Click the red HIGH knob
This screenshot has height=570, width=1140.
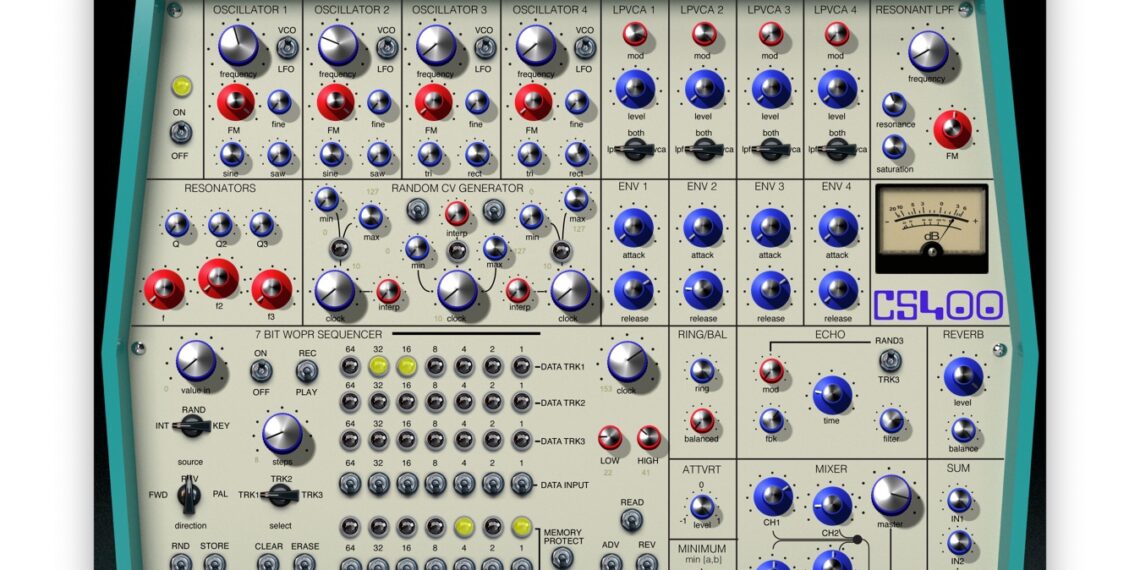[649, 438]
